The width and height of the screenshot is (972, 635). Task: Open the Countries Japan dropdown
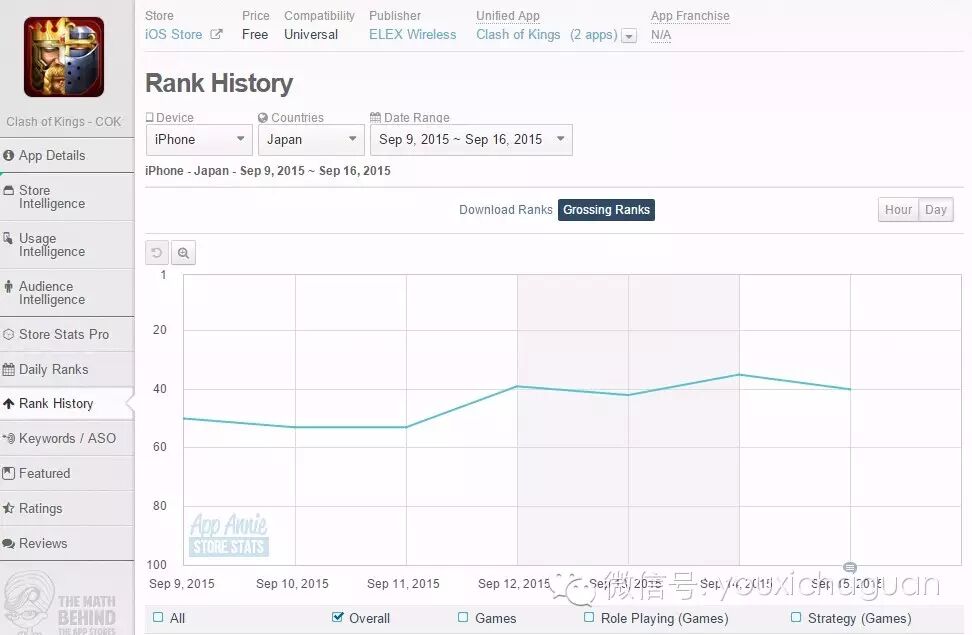pos(311,139)
